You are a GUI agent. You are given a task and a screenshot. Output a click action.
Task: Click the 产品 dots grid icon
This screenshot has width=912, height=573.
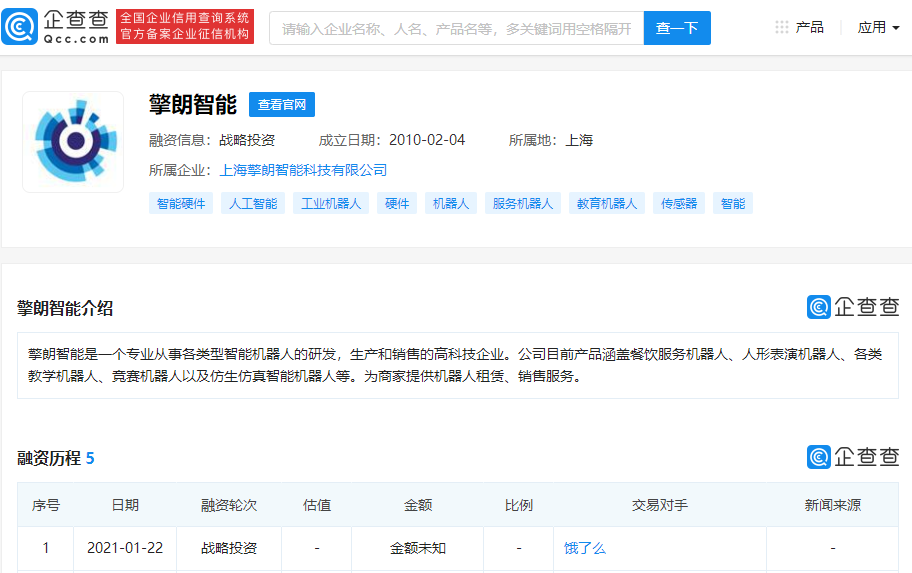click(x=782, y=27)
